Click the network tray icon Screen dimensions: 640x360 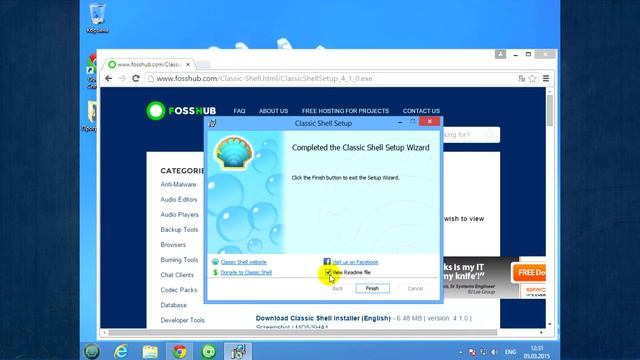tap(483, 352)
